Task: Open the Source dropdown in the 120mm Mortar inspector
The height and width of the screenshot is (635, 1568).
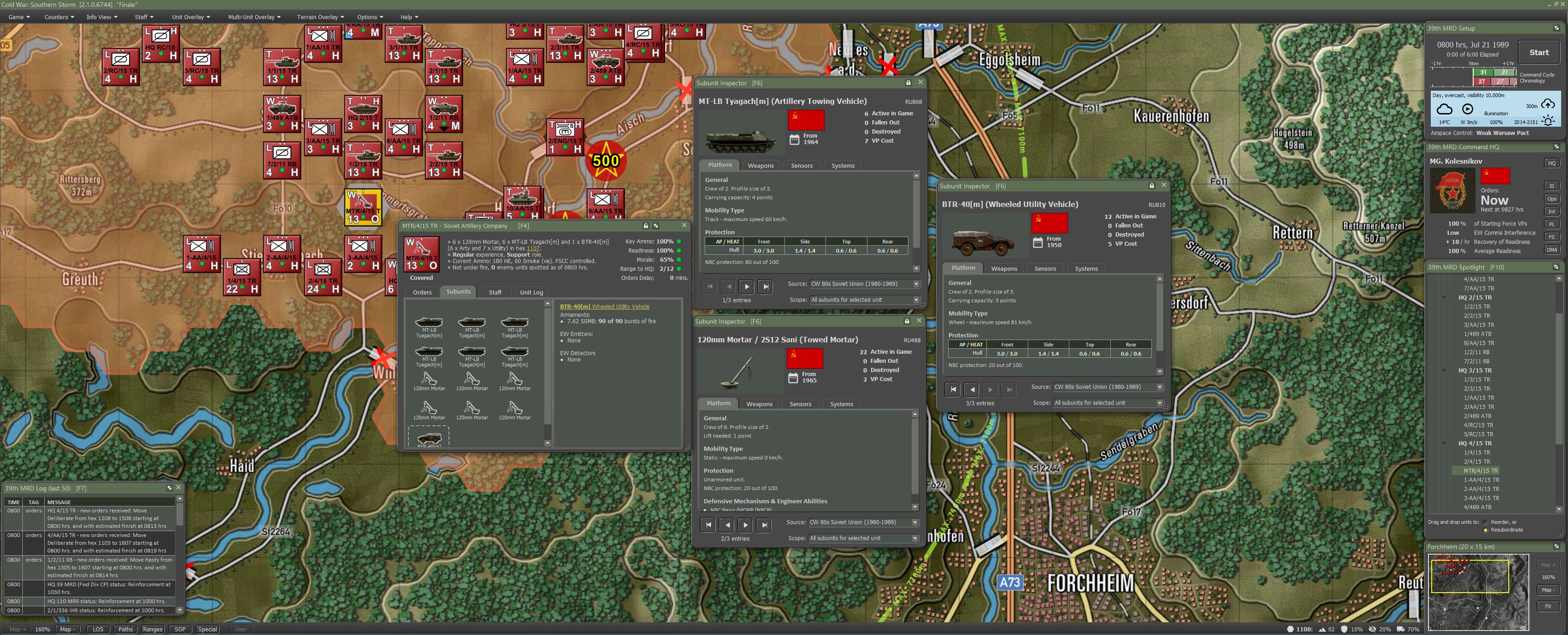Action: 863,522
